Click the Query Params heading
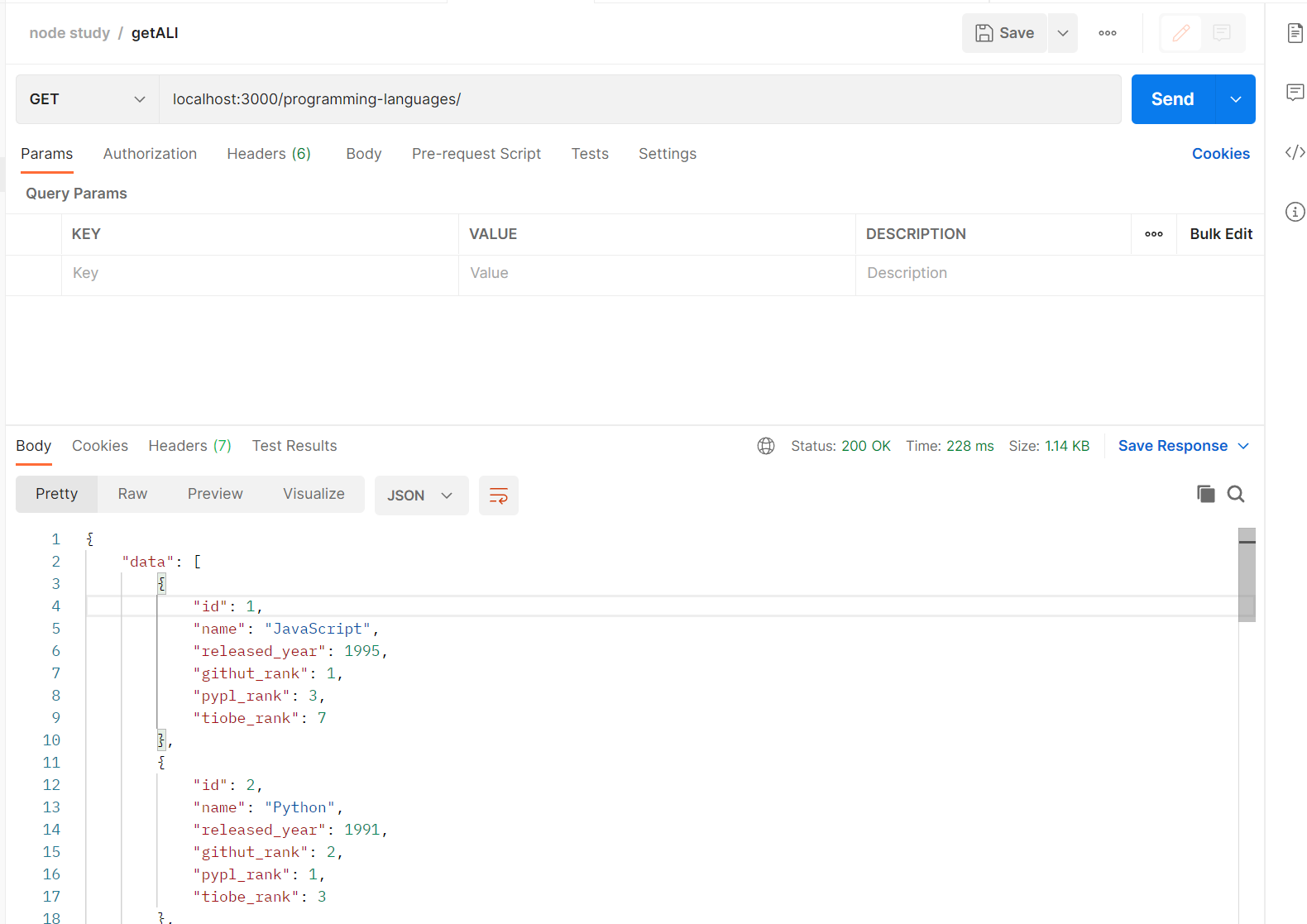 click(76, 194)
